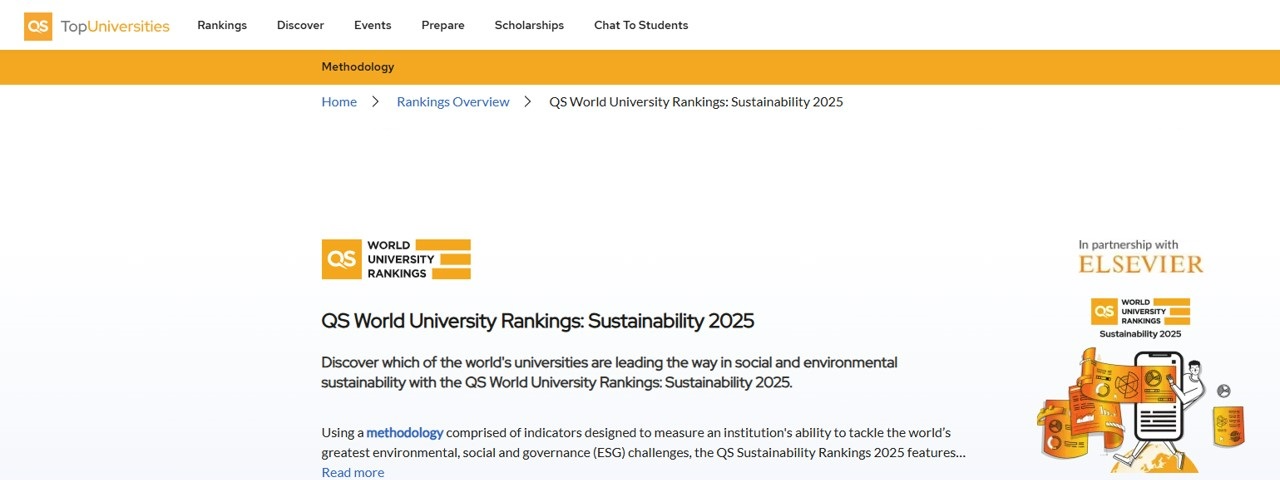Open the Rankings menu
Image resolution: width=1280 pixels, height=480 pixels.
222,25
